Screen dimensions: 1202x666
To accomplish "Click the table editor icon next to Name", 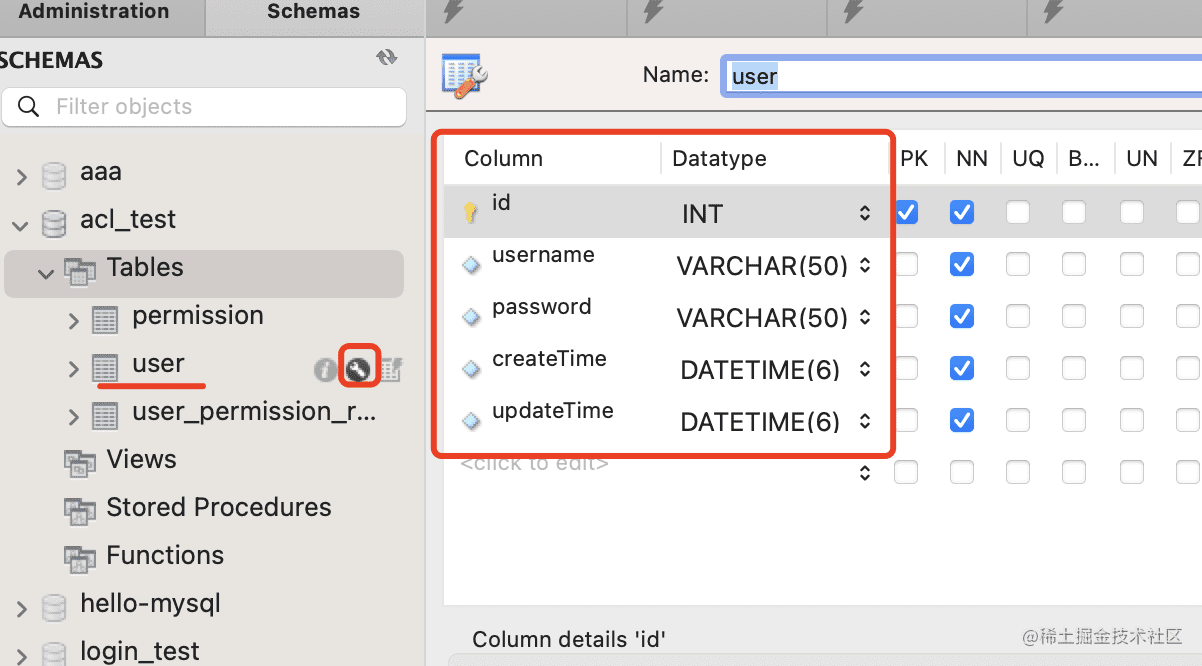I will tap(464, 76).
